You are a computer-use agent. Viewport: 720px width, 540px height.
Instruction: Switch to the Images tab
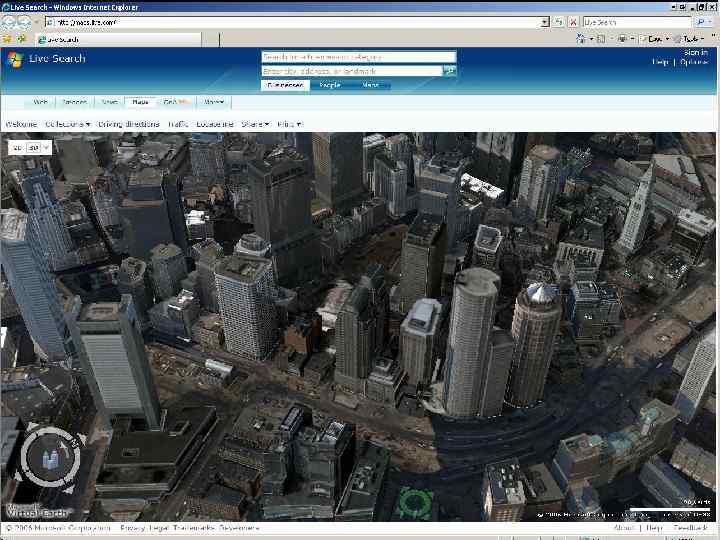(x=74, y=102)
